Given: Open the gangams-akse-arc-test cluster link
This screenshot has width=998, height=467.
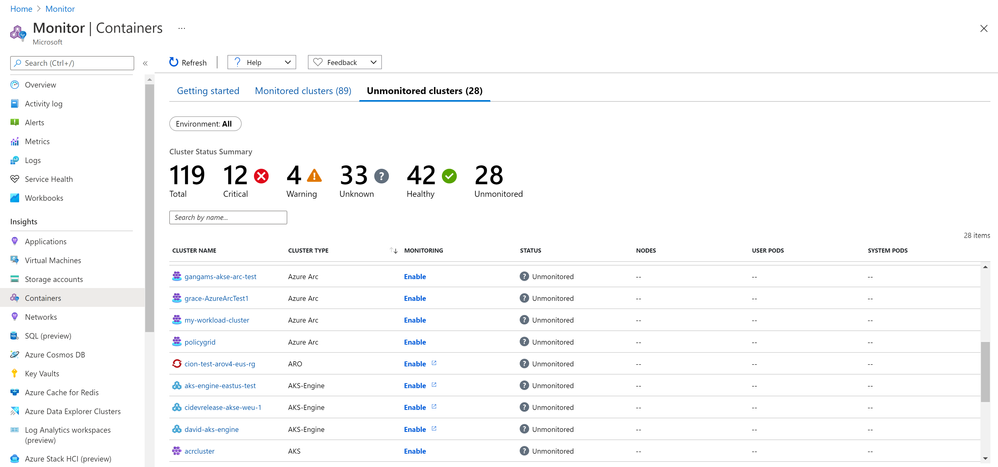Looking at the screenshot, I should 220,277.
